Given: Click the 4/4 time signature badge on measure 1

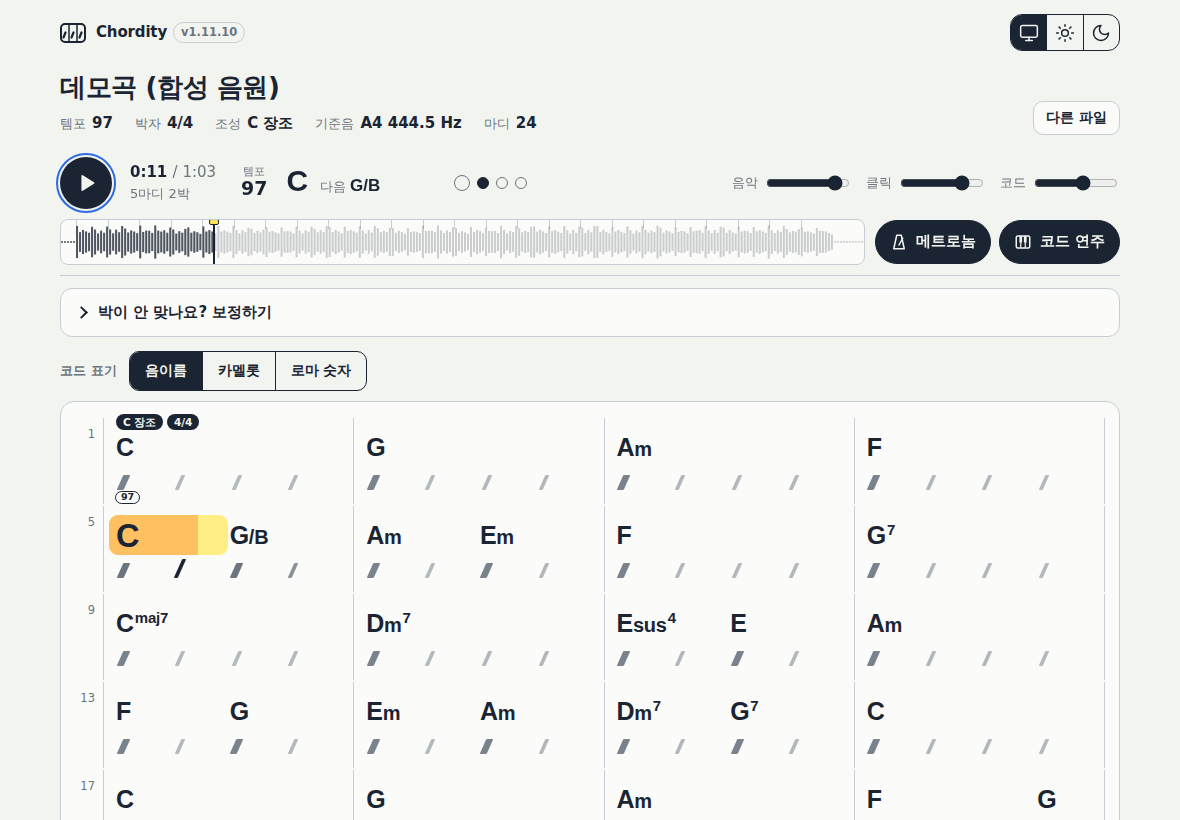Looking at the screenshot, I should (x=183, y=422).
